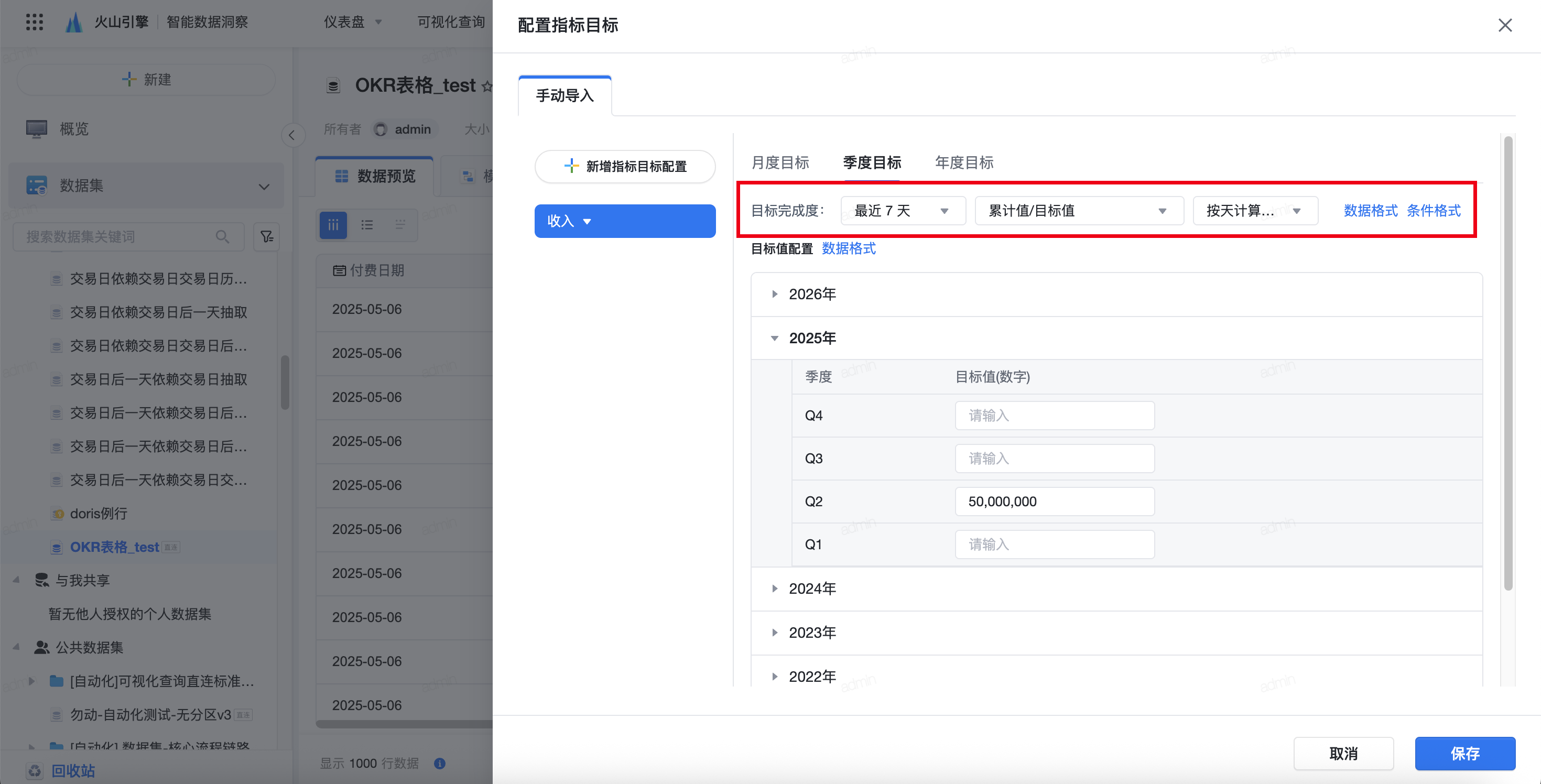Switch to the compact list view icon
Viewport: 1541px width, 784px height.
pos(400,224)
